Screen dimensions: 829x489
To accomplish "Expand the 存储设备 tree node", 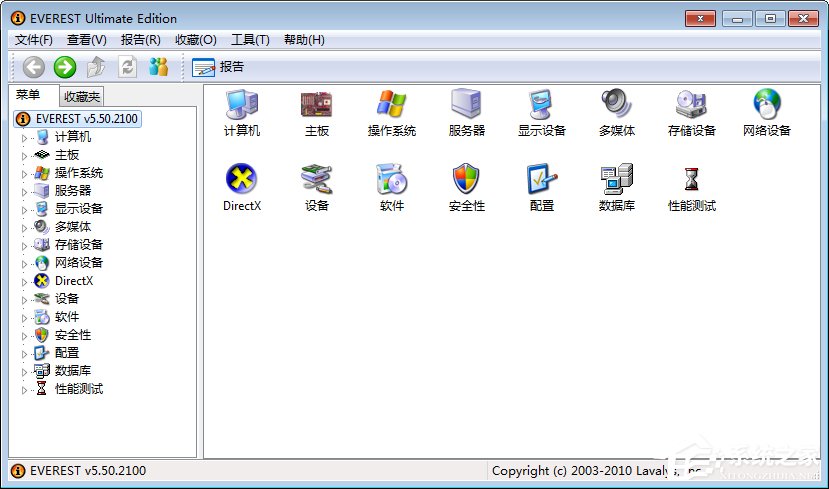I will click(x=25, y=245).
